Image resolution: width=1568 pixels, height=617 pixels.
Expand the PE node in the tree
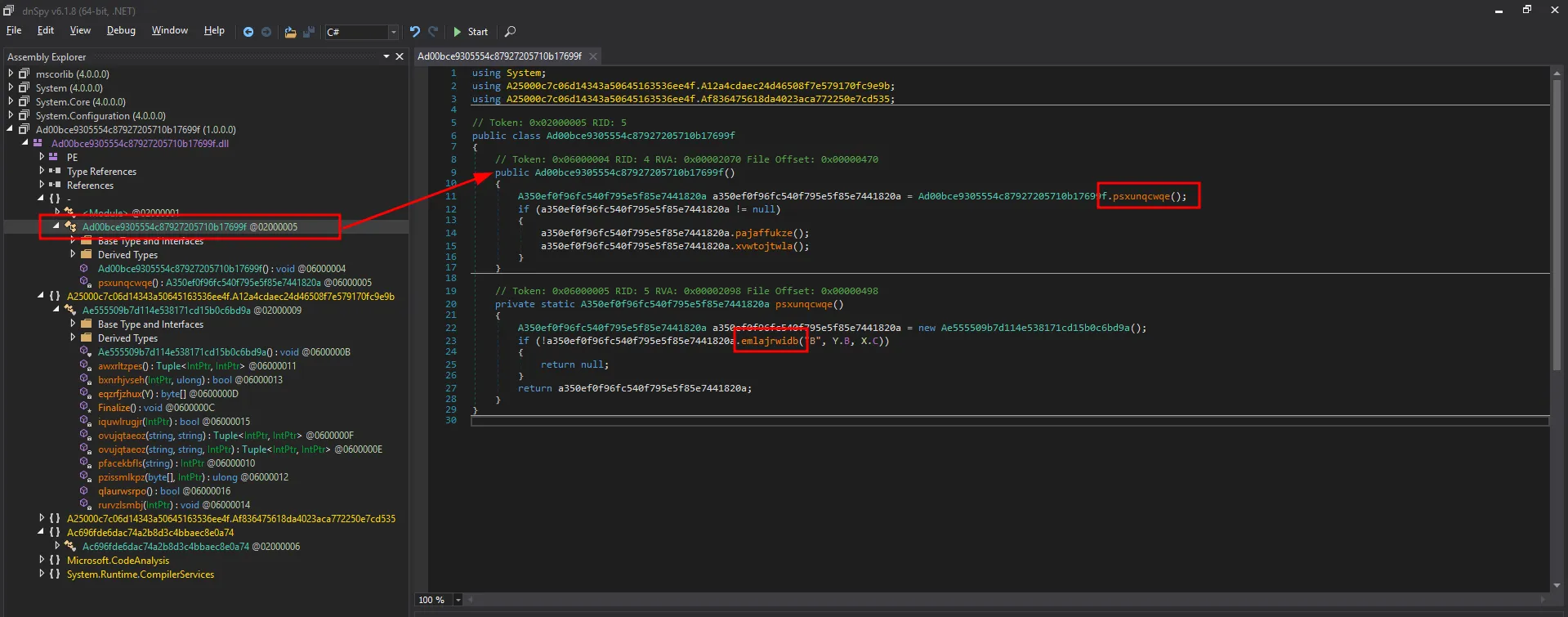point(42,157)
